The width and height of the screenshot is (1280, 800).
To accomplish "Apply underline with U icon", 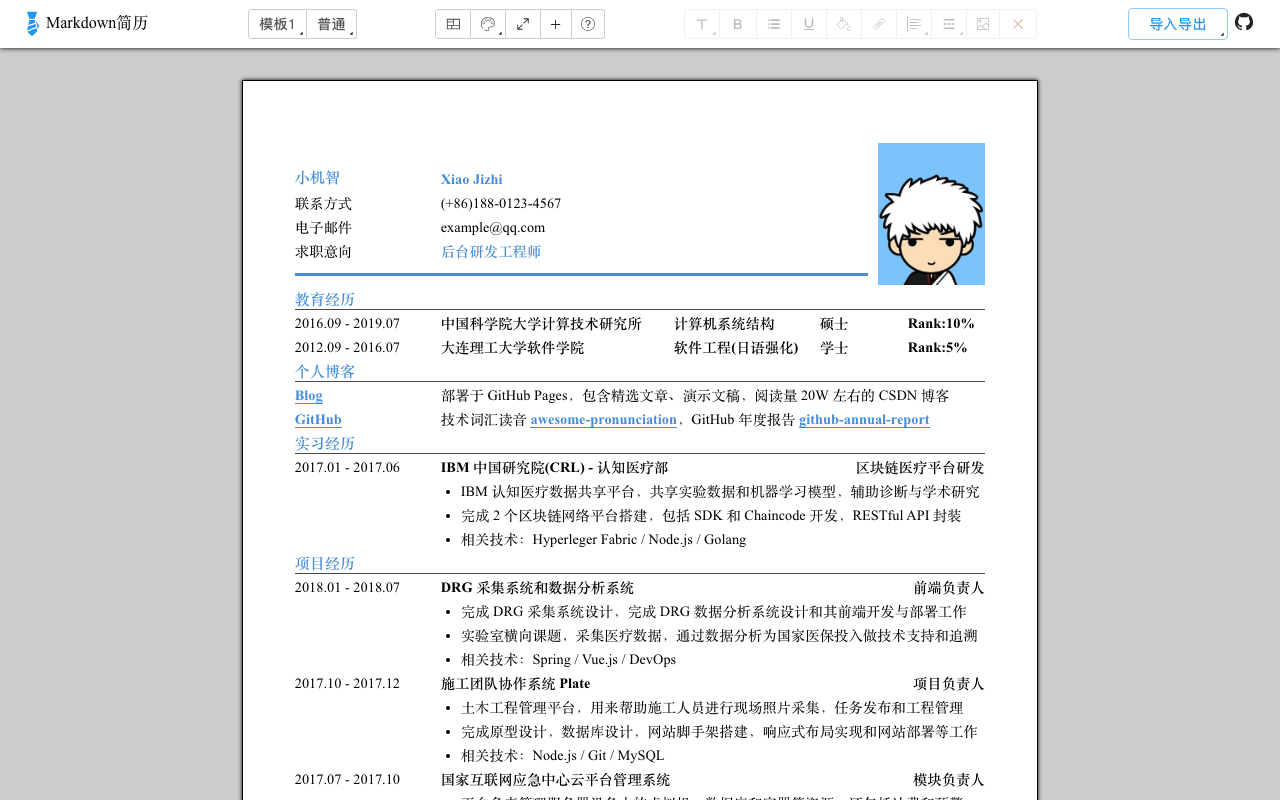I will pos(809,24).
